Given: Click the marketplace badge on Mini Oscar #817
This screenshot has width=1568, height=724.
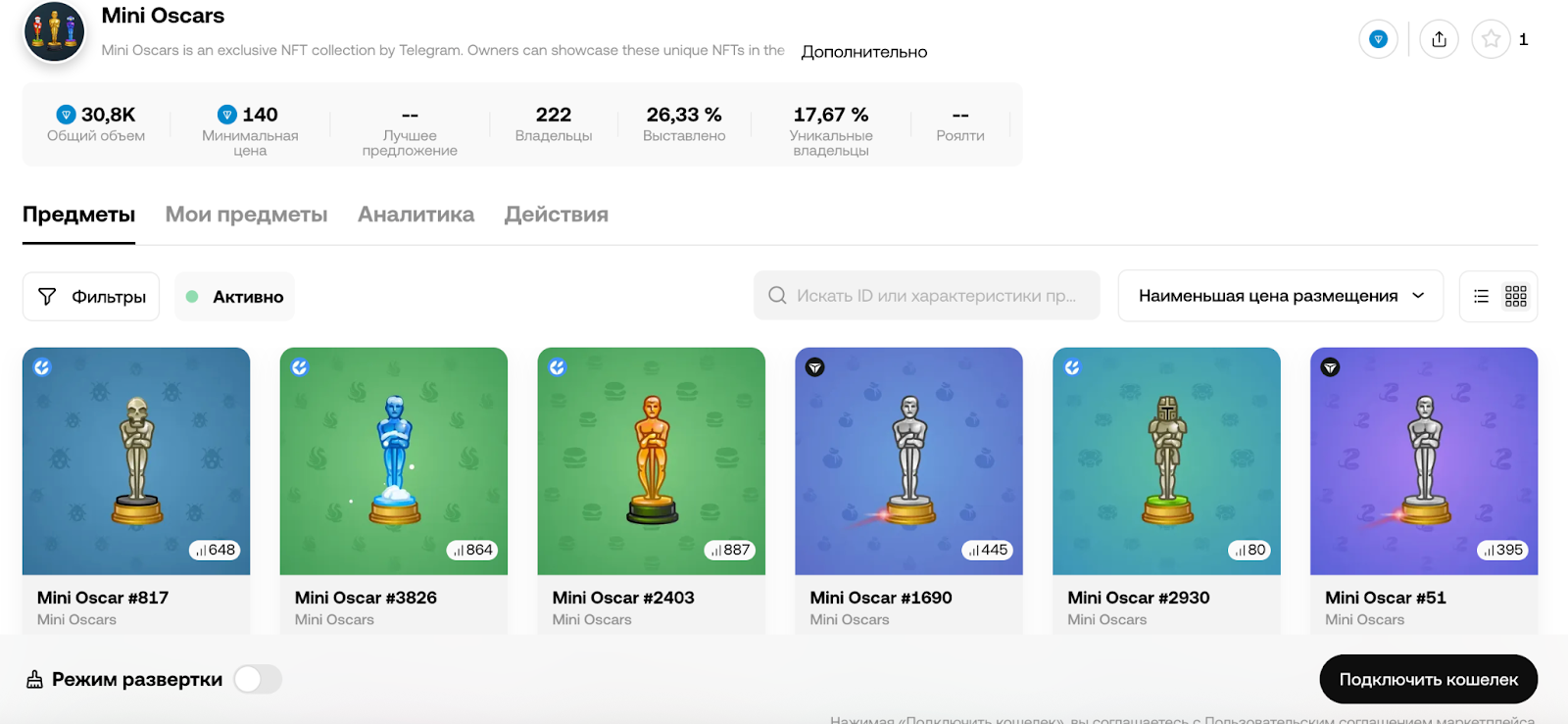Looking at the screenshot, I should (x=42, y=367).
